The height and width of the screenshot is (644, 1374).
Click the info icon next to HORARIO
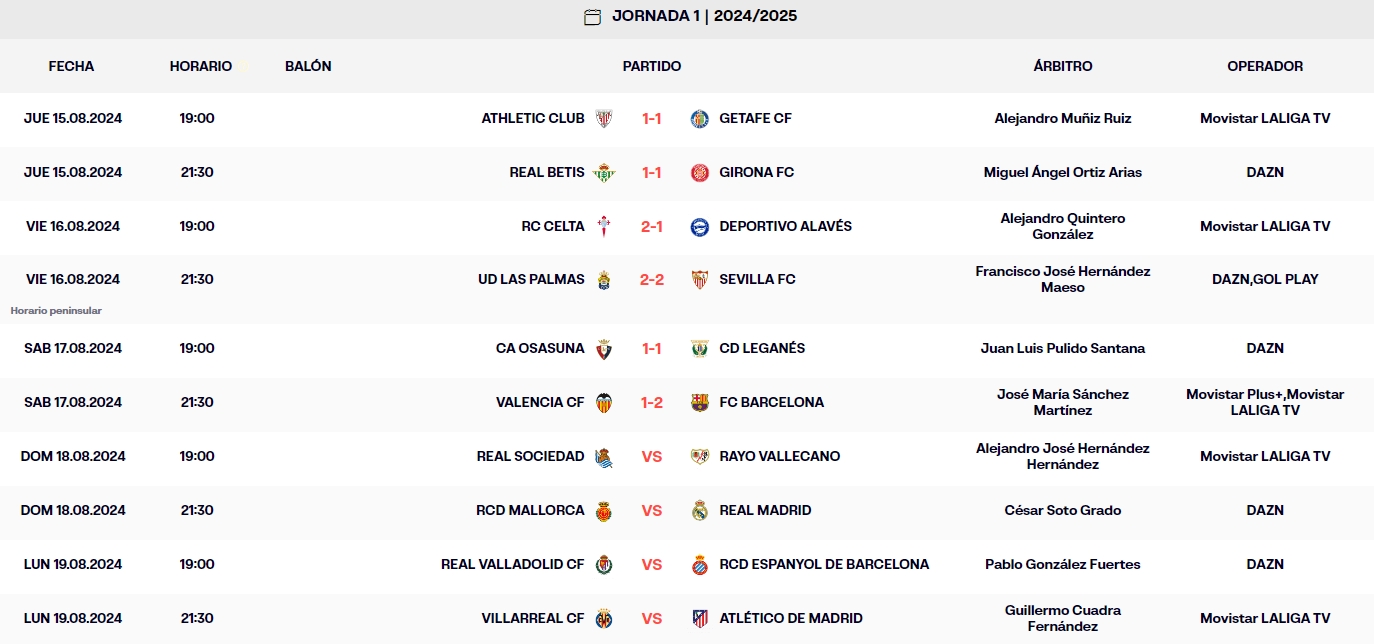pyautogui.click(x=239, y=63)
